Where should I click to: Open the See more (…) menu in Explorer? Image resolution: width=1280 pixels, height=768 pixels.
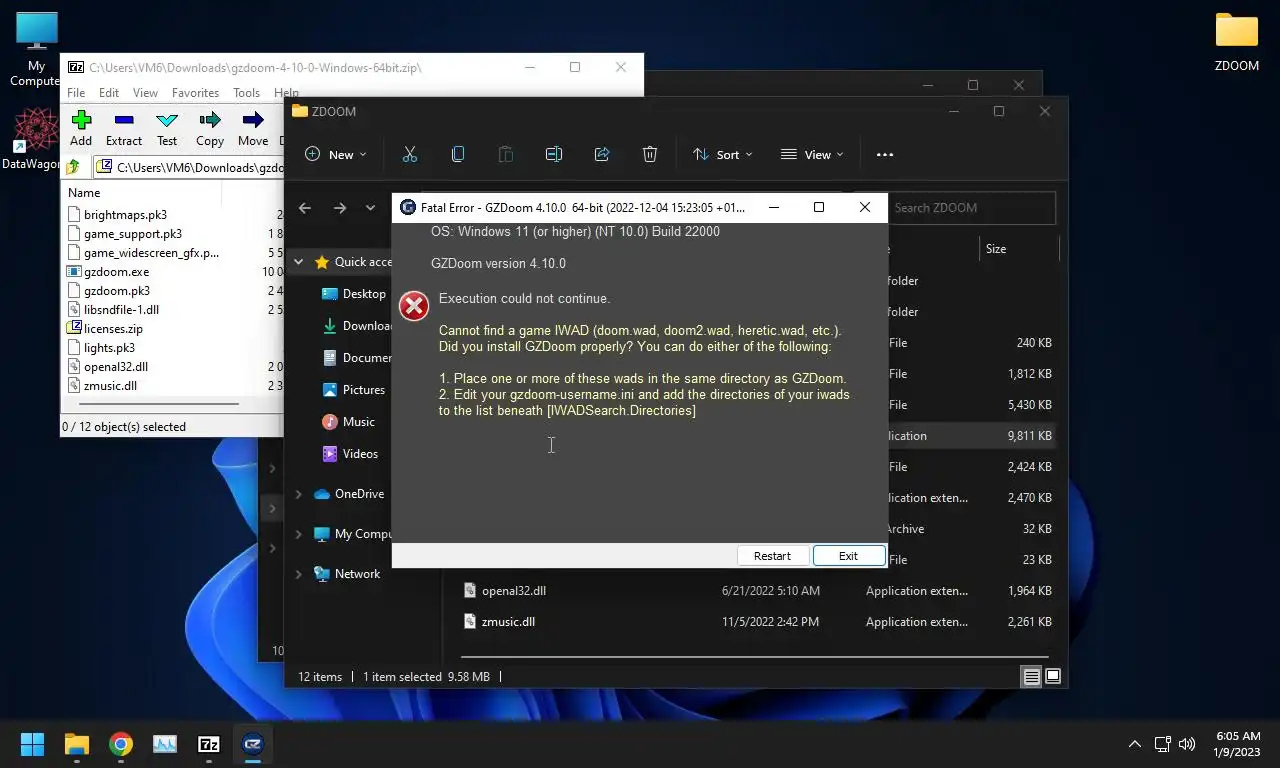pos(884,154)
